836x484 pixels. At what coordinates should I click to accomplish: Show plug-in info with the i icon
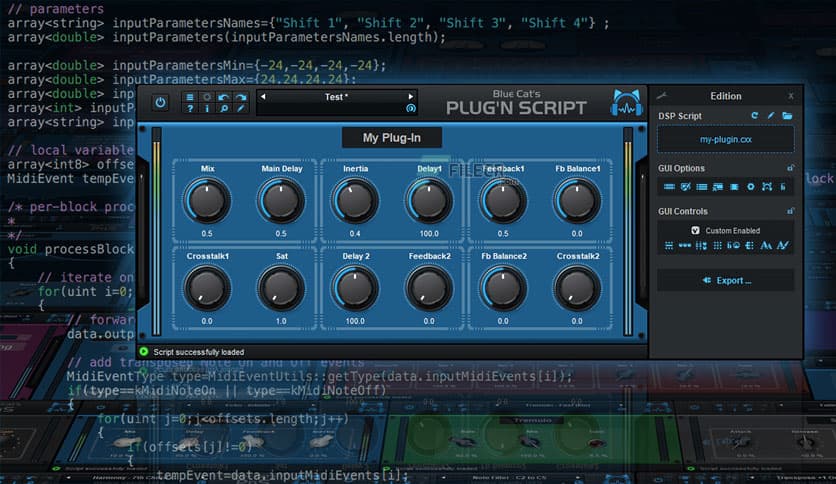[x=207, y=109]
